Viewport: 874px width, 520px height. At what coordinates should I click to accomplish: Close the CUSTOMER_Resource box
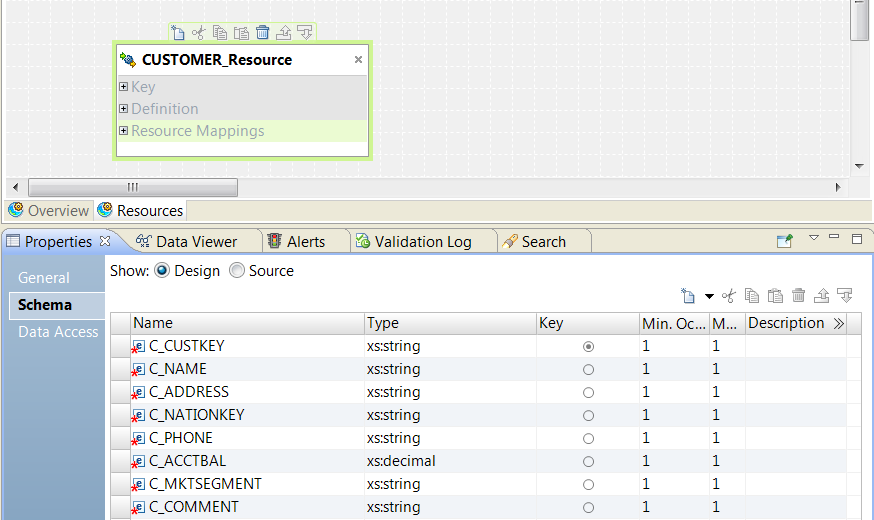(x=359, y=60)
